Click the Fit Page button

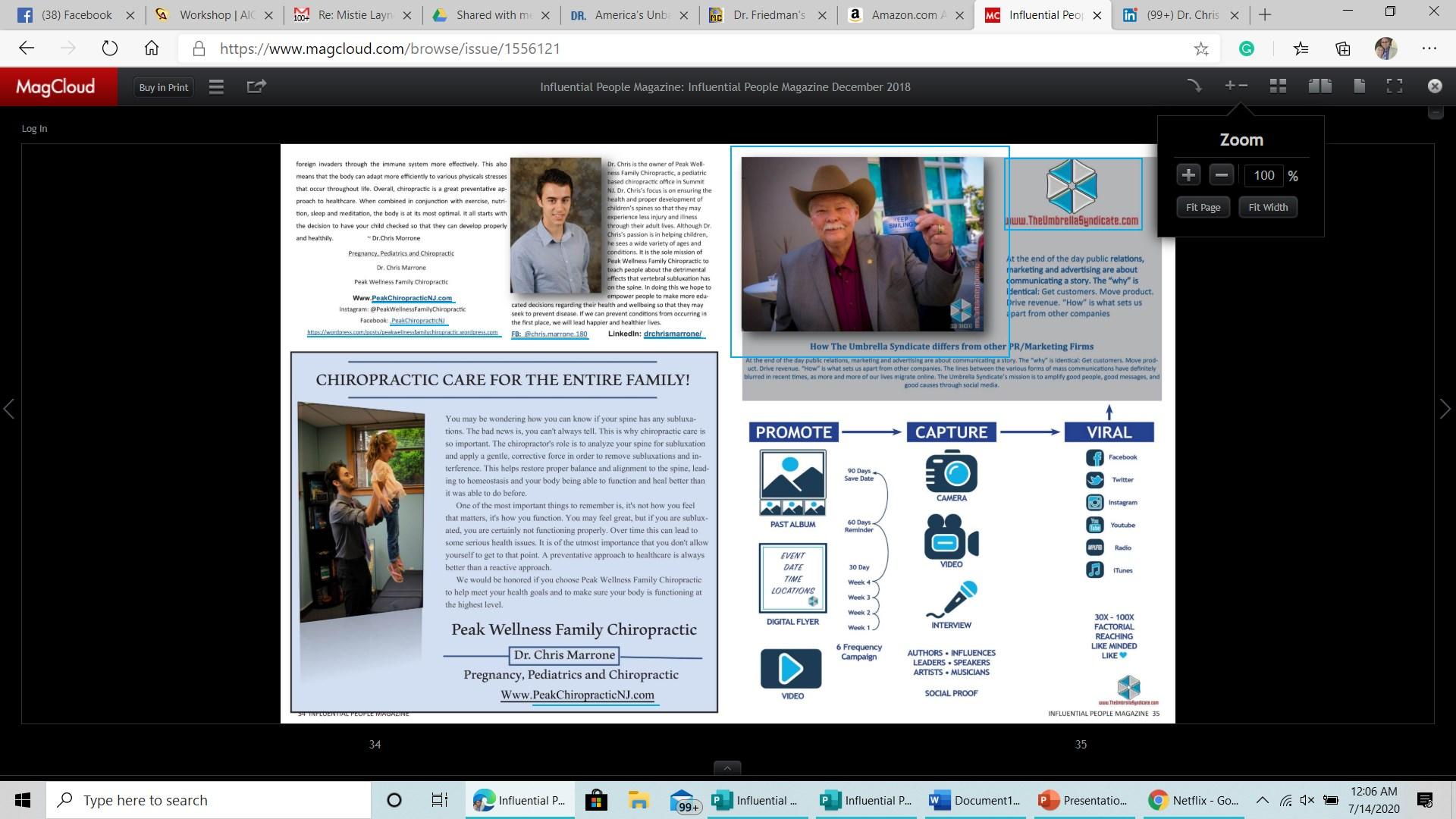tap(1203, 207)
